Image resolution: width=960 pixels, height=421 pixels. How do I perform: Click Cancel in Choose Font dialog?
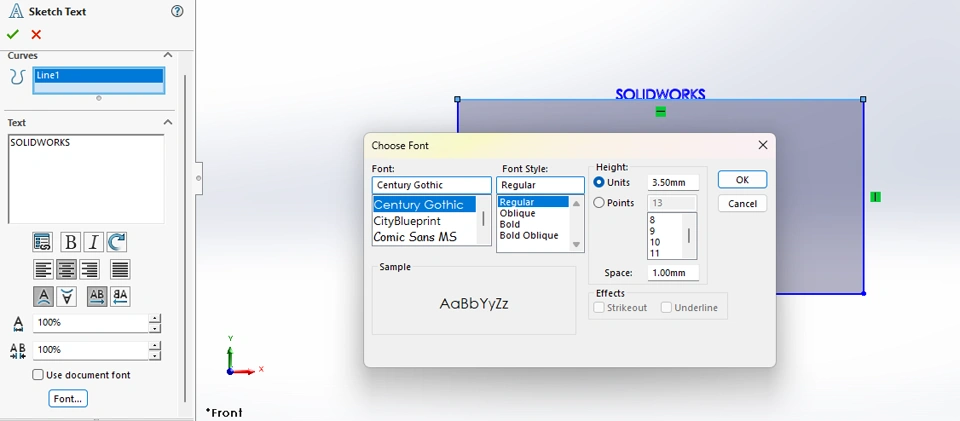[x=742, y=204]
